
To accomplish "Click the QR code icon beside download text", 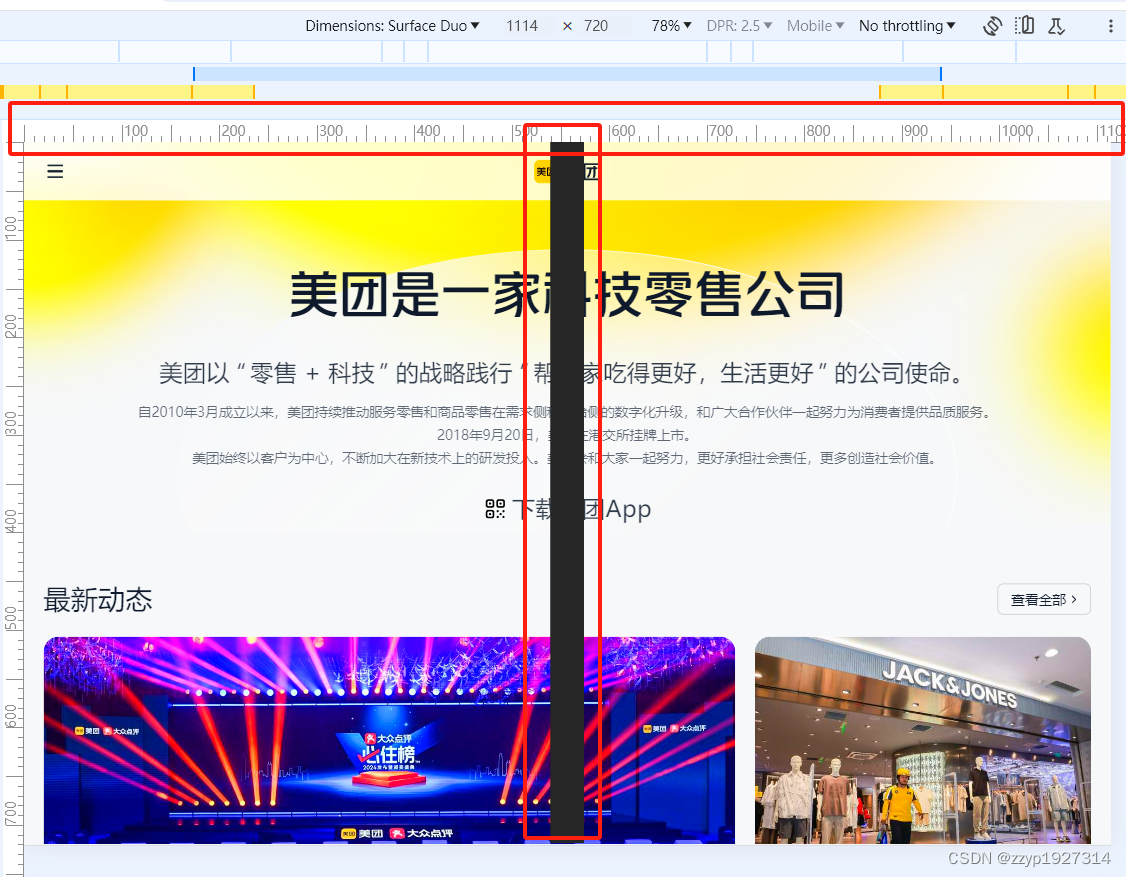I will (495, 509).
